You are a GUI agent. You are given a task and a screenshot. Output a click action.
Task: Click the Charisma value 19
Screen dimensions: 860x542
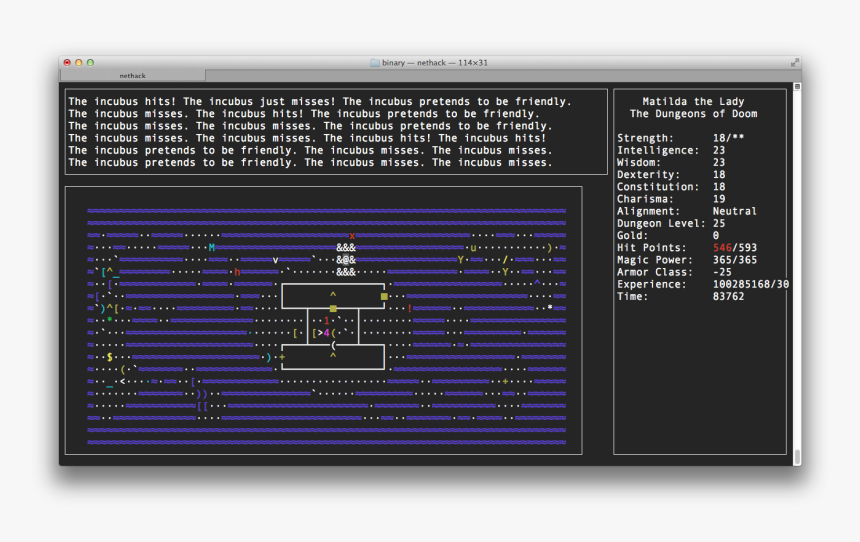pos(719,199)
